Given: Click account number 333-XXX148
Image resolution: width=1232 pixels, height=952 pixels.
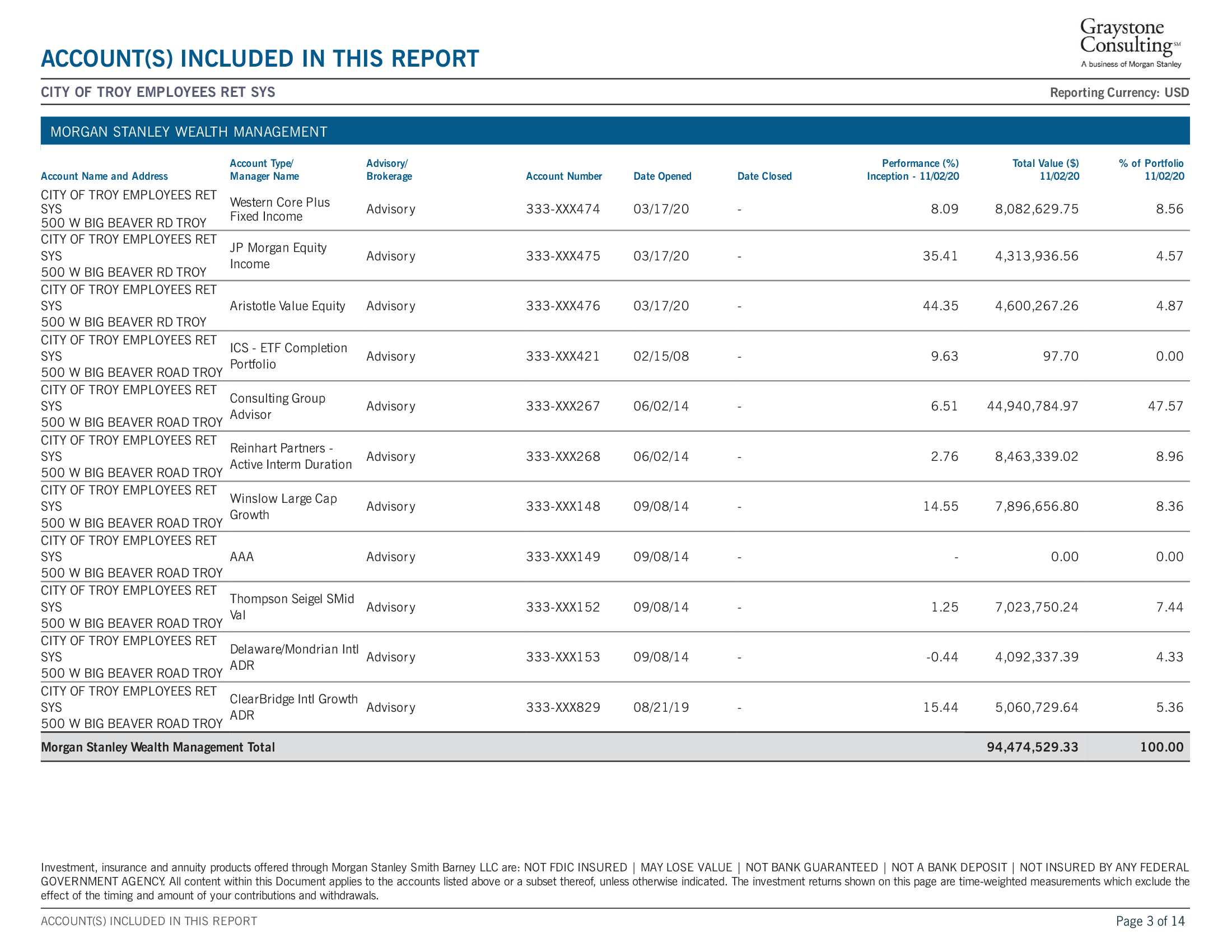Looking at the screenshot, I should coord(563,506).
